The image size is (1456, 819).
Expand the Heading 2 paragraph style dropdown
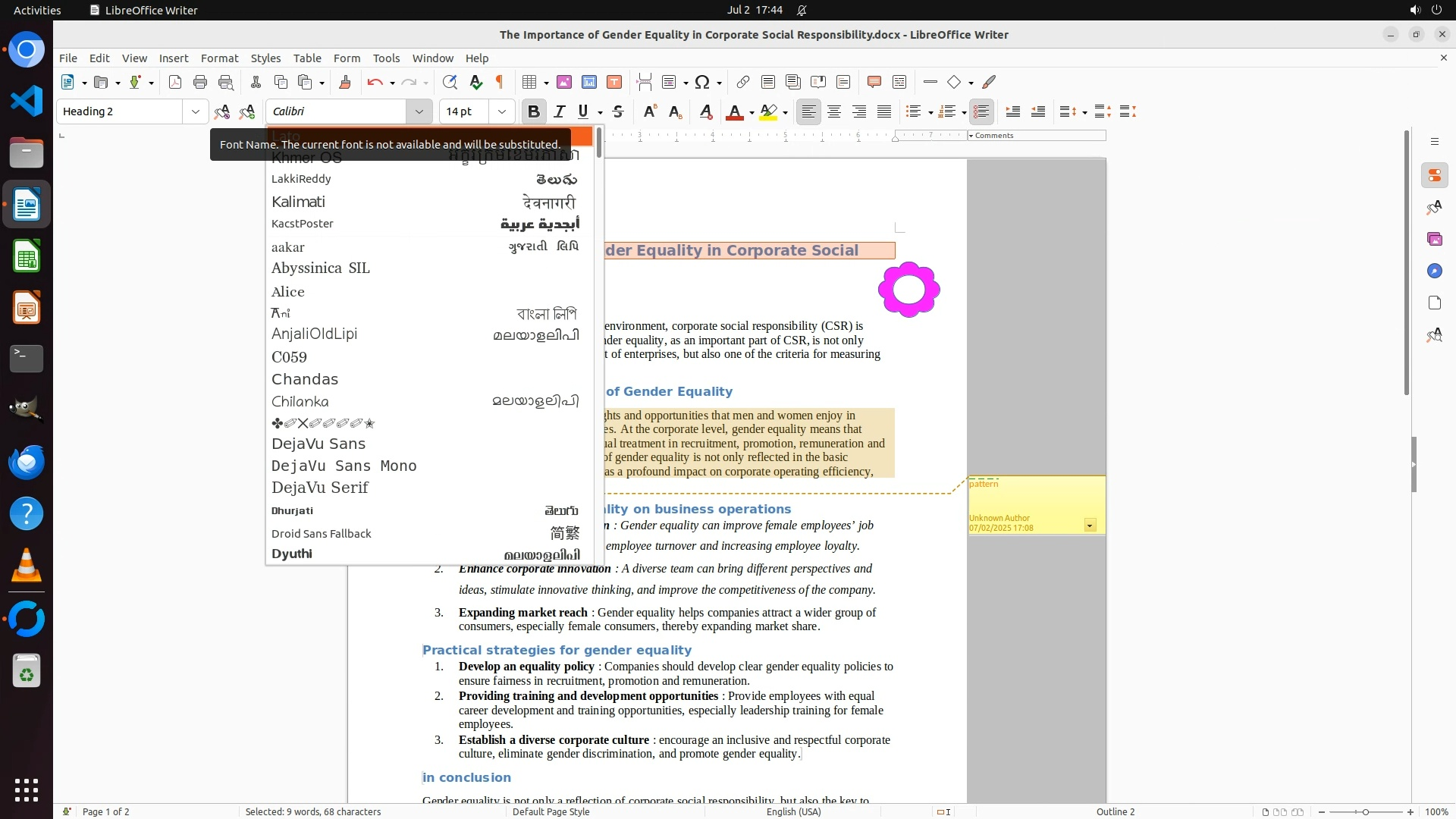(x=196, y=111)
